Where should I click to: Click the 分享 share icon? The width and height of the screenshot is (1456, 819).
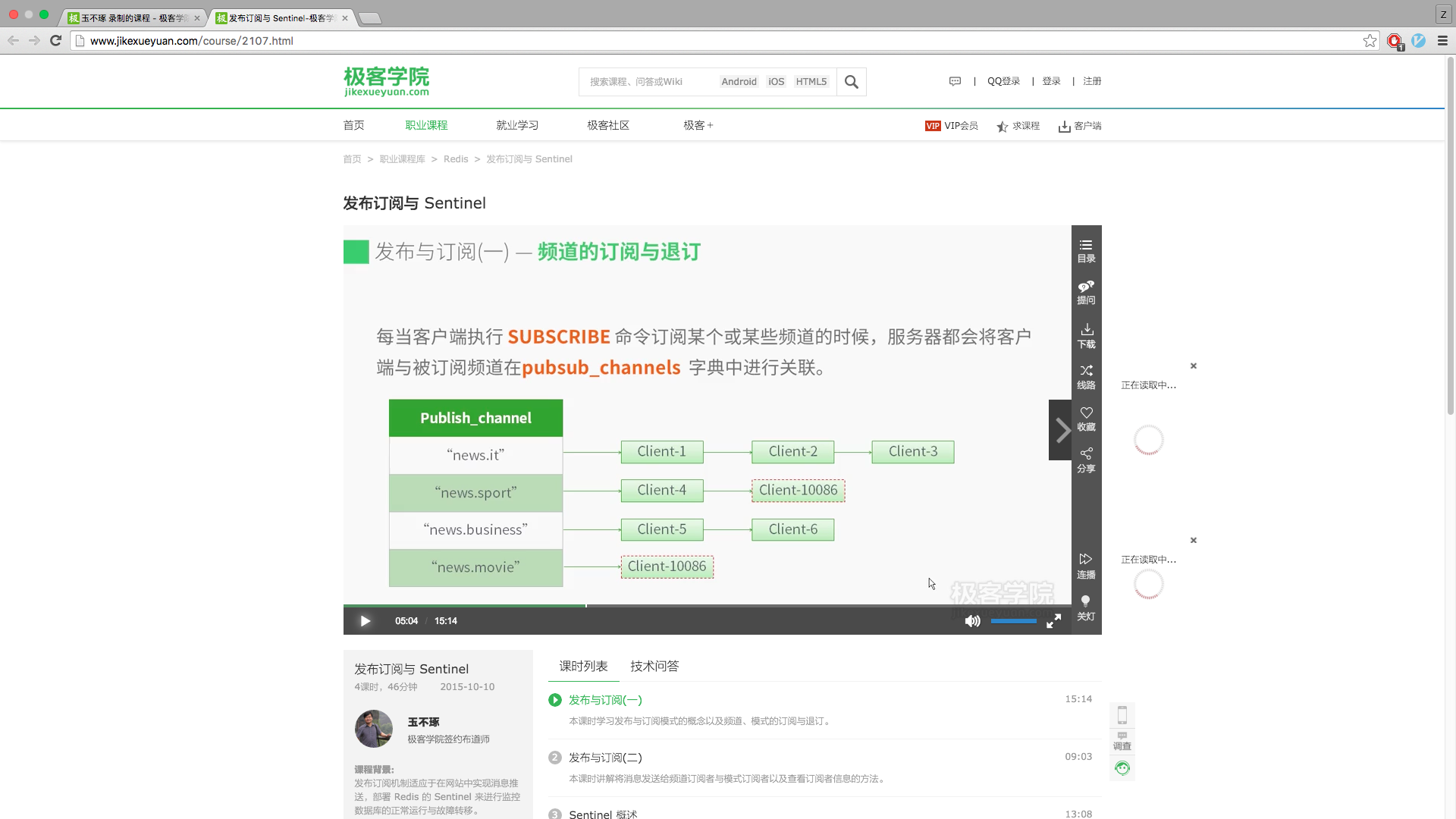tap(1086, 460)
